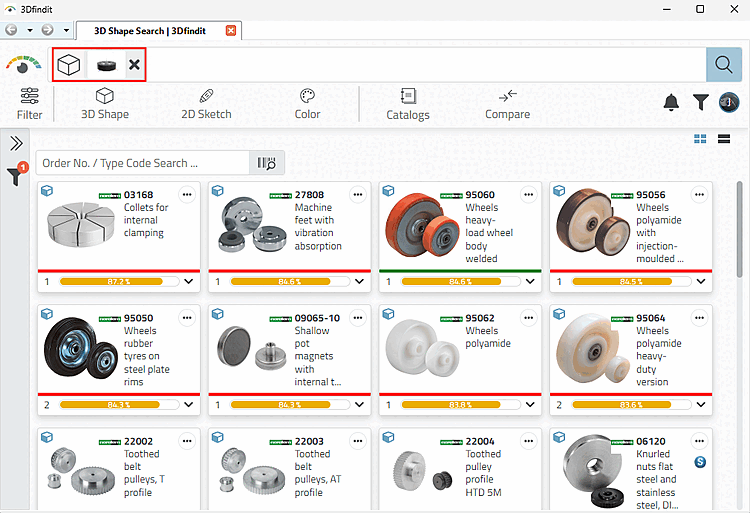
Task: Click the gauge logo icon beside the search bar
Action: [23, 65]
